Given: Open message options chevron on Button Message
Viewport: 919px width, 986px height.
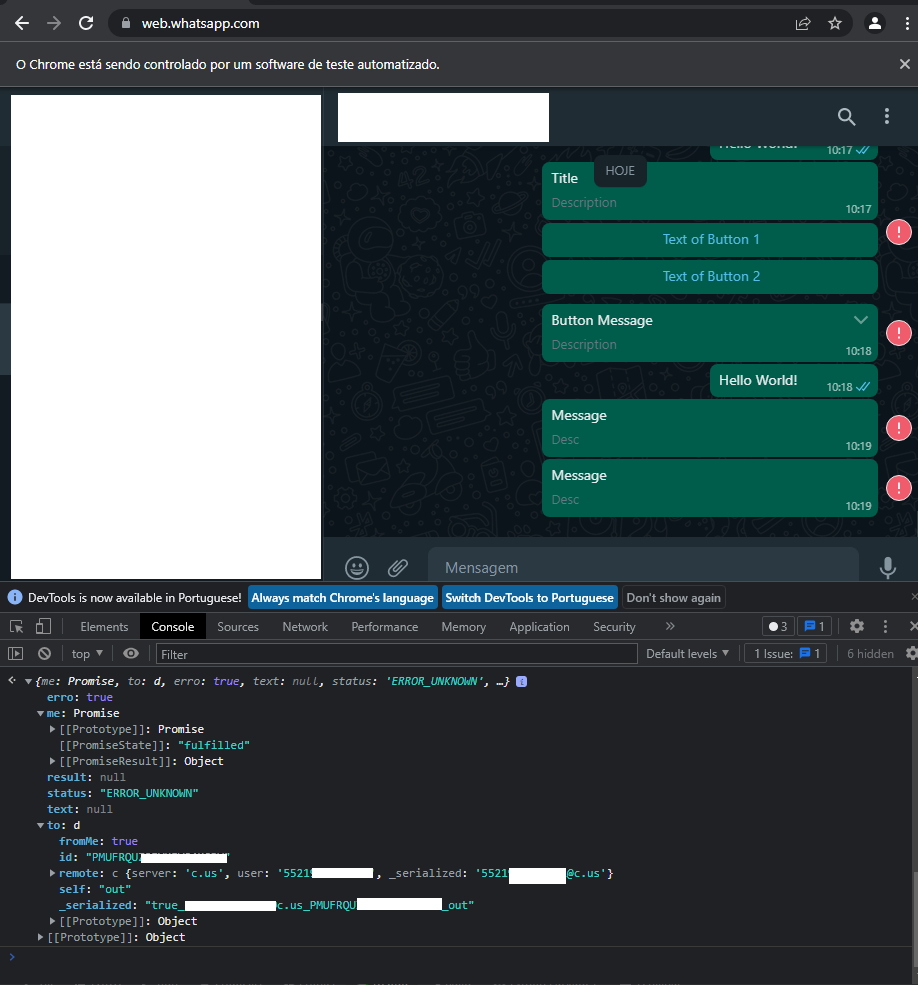Looking at the screenshot, I should click(x=861, y=320).
